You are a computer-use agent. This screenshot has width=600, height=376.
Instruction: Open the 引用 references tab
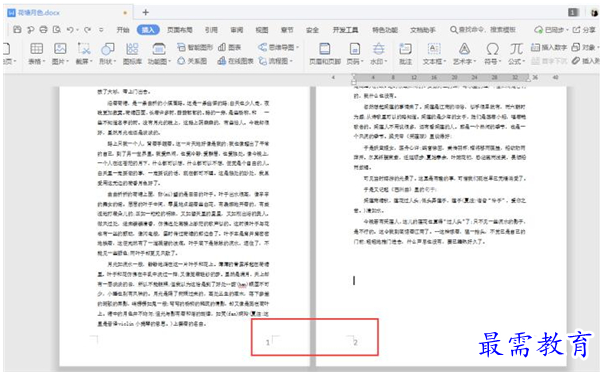(x=211, y=30)
